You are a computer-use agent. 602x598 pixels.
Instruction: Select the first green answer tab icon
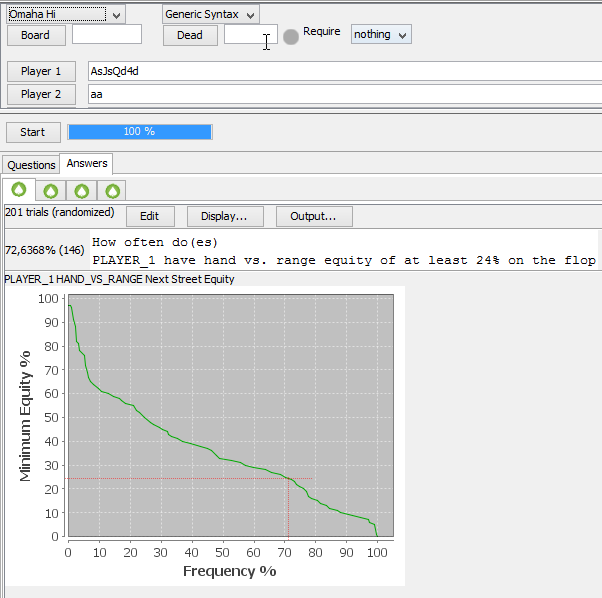tap(18, 190)
